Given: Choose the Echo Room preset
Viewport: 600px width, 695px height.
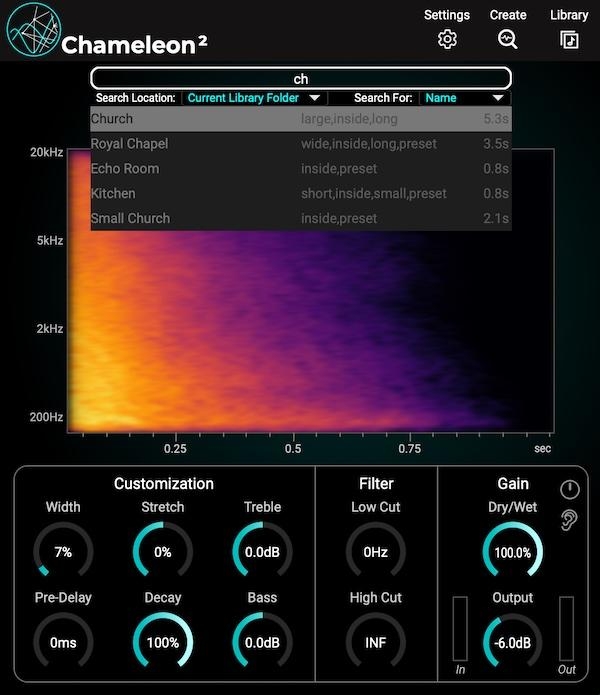Looking at the screenshot, I should [x=300, y=169].
